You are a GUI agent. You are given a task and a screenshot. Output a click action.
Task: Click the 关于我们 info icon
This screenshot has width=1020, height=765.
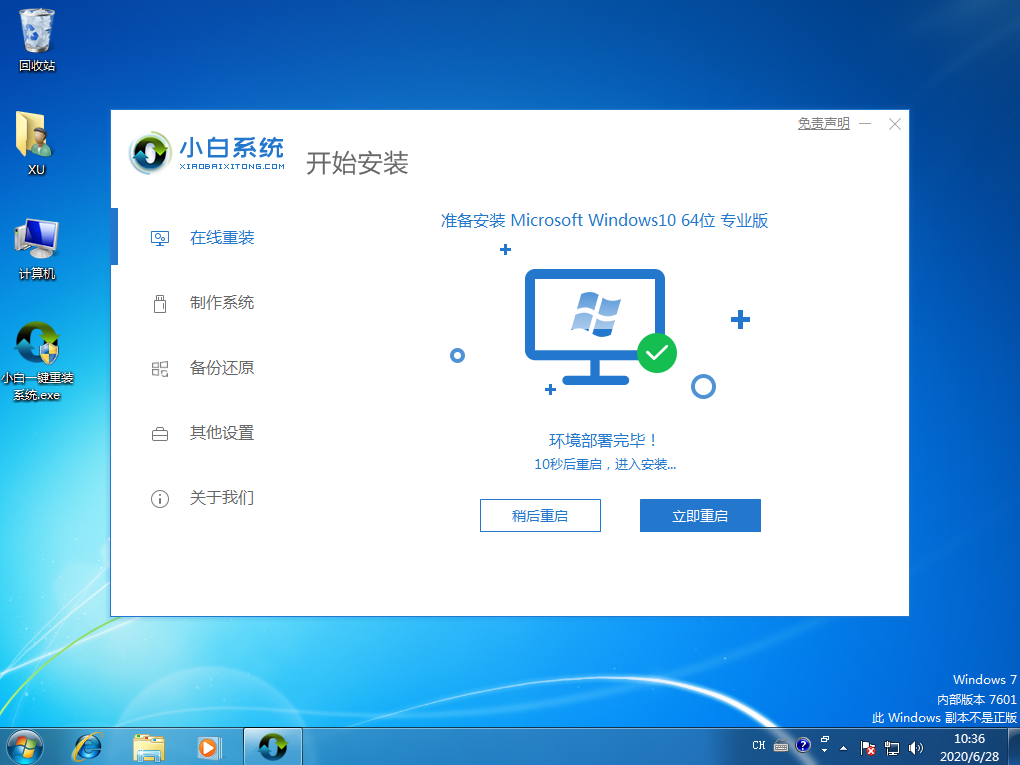160,498
